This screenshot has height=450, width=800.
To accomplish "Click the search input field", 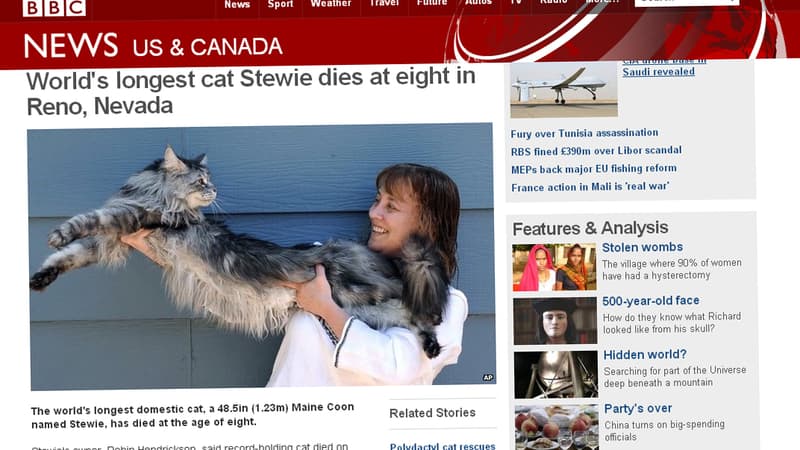I will click(687, 3).
